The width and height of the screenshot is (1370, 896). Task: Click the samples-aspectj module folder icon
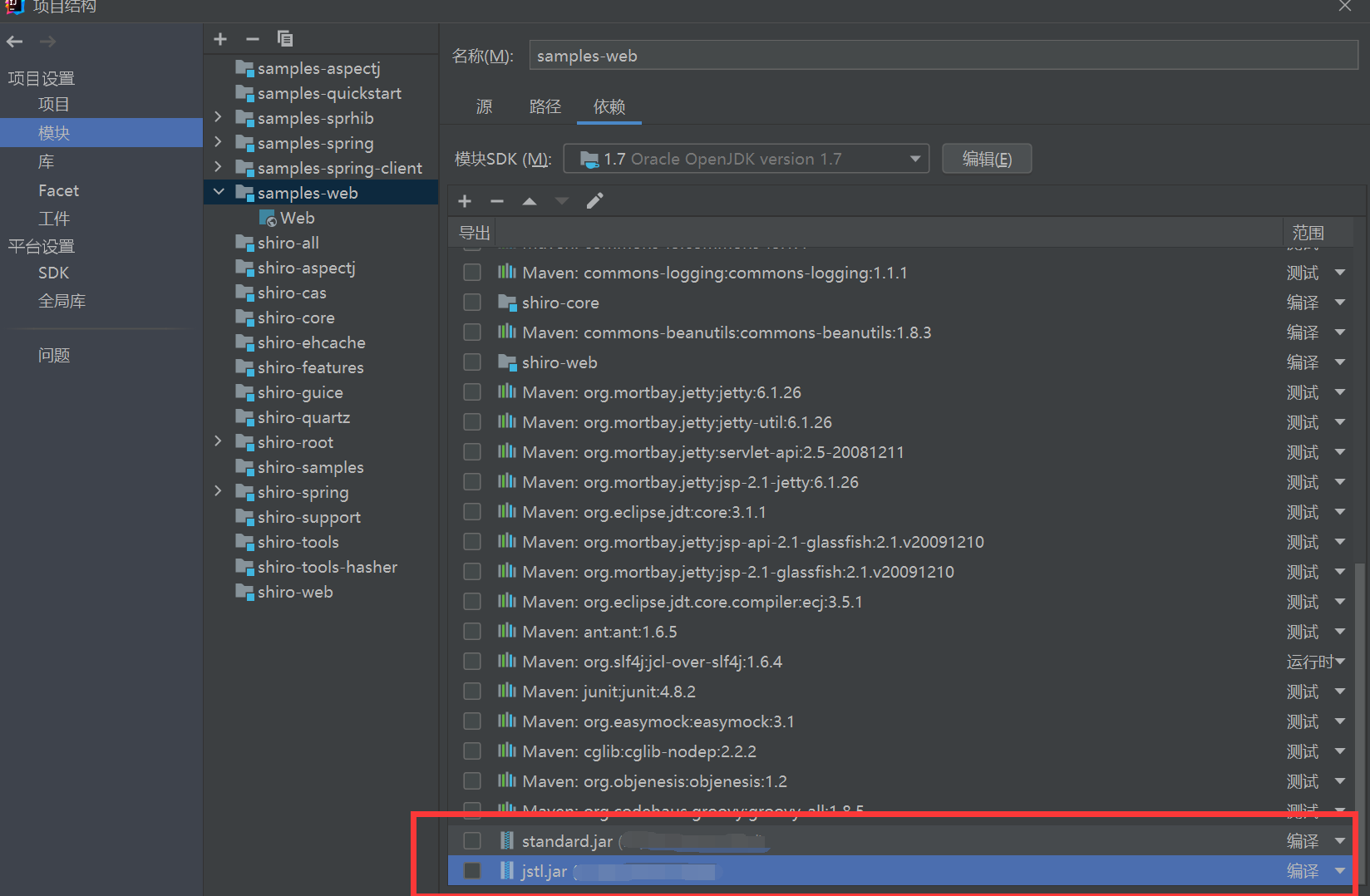[x=244, y=68]
